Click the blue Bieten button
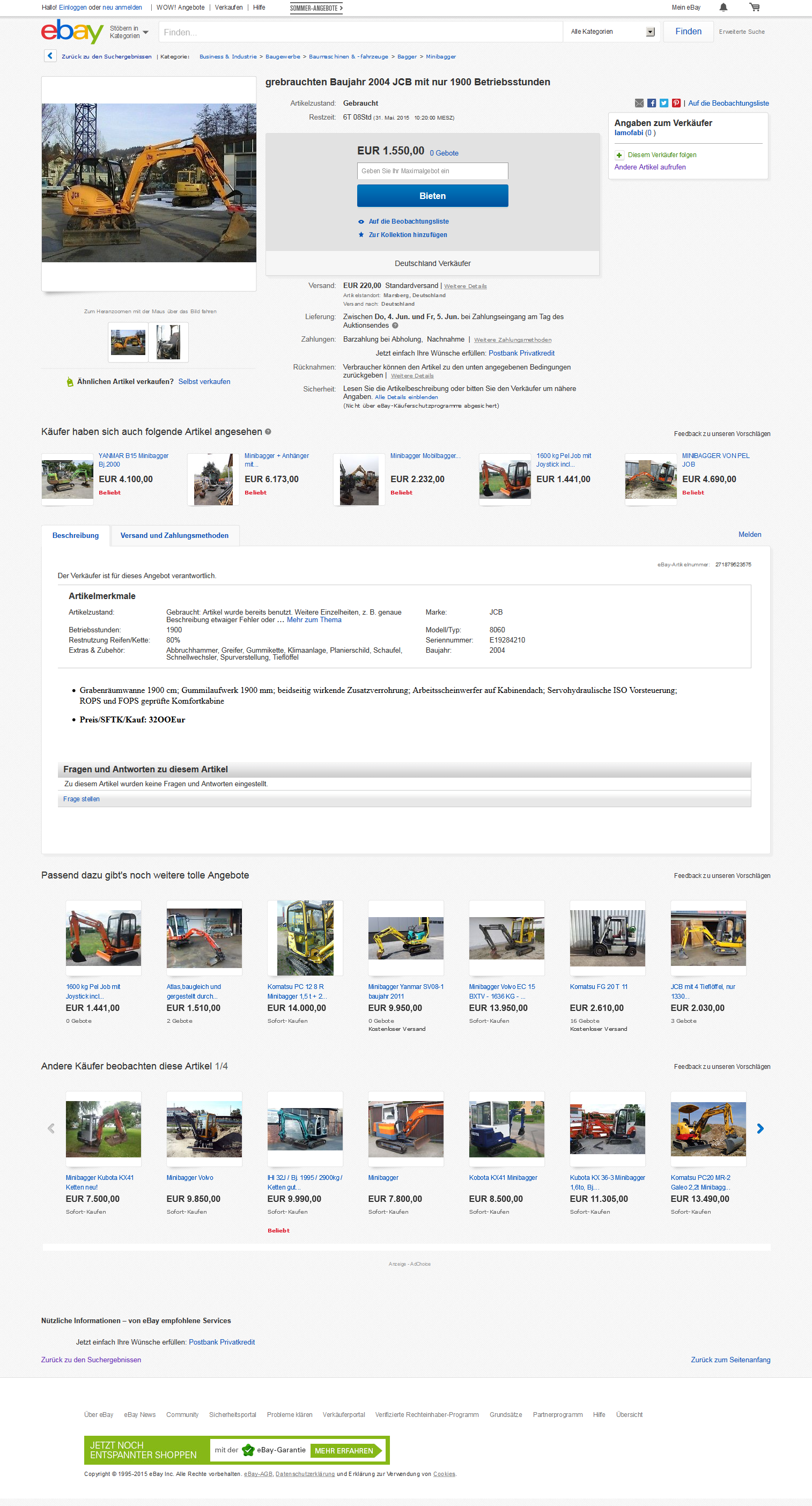 coord(433,196)
